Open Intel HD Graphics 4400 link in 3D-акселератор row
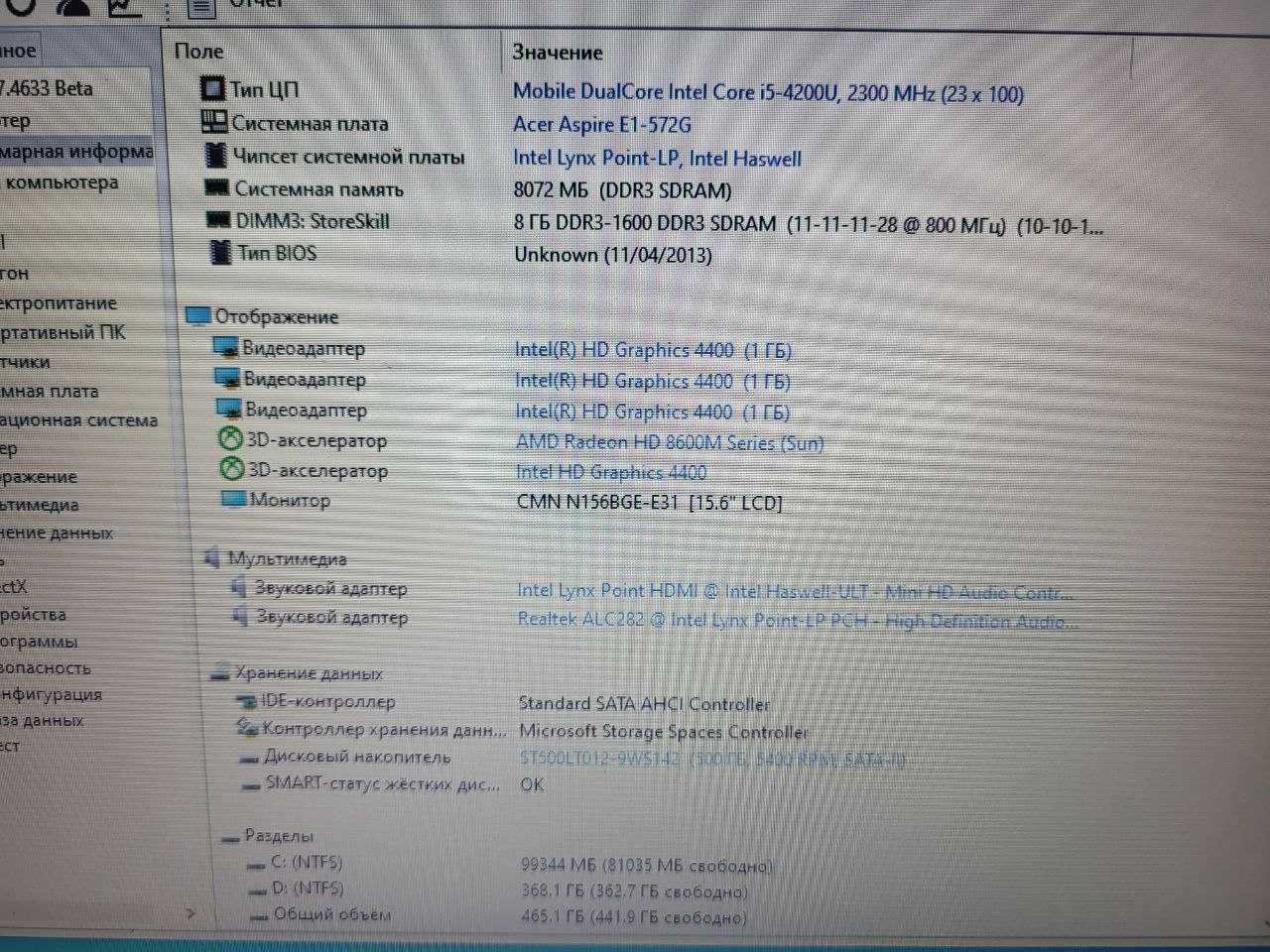 [611, 472]
